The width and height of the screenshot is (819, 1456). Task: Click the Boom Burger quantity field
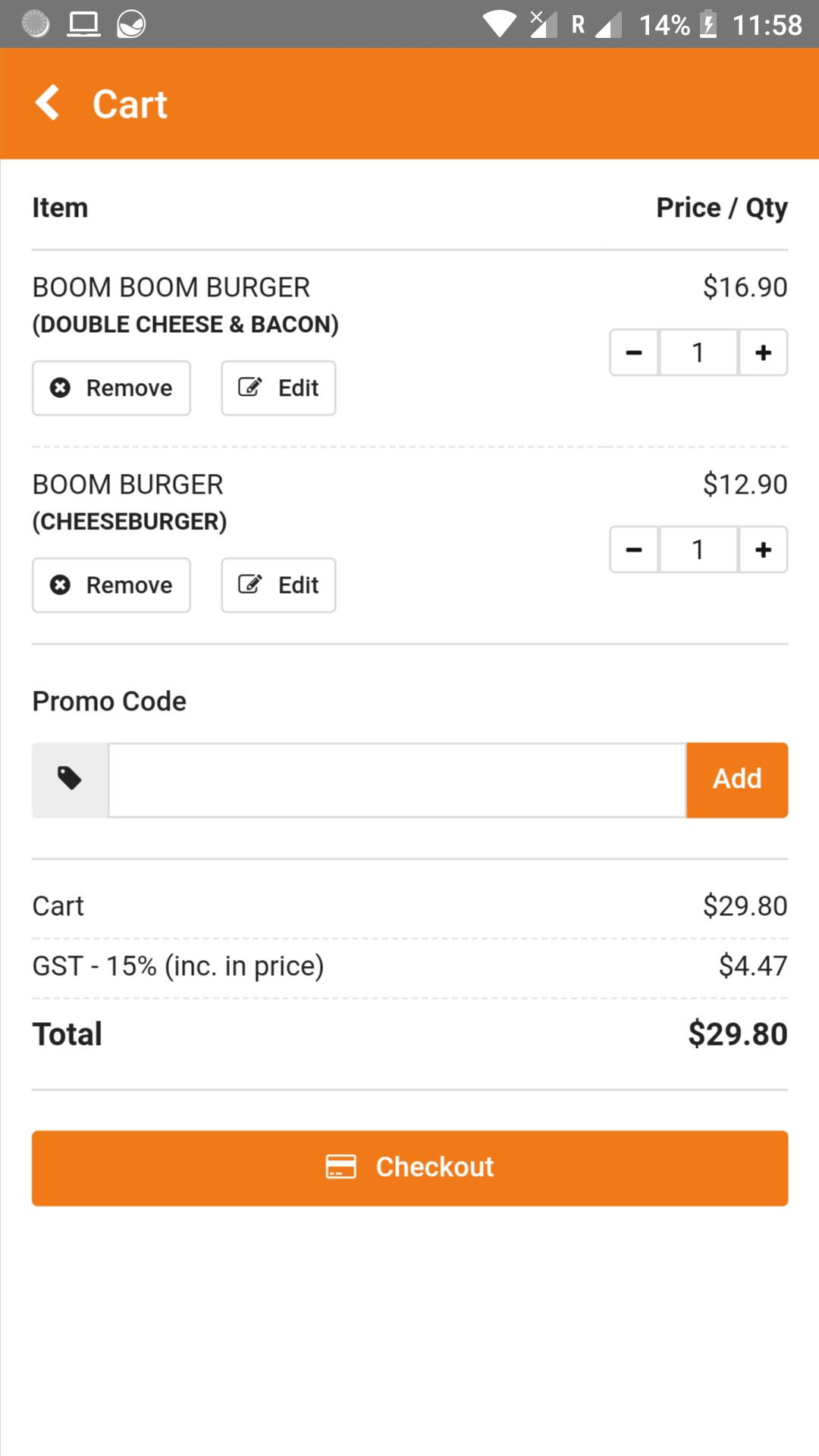pos(698,550)
